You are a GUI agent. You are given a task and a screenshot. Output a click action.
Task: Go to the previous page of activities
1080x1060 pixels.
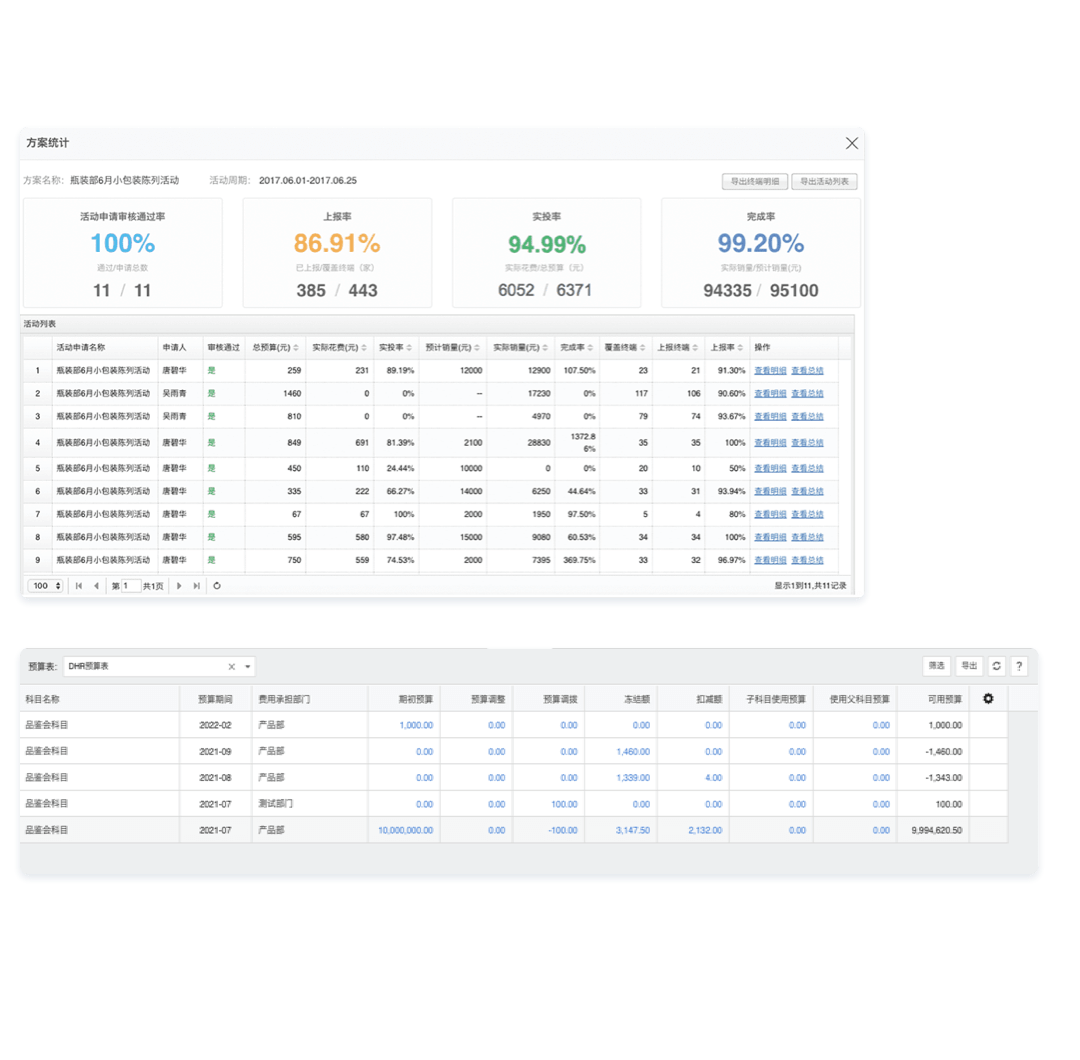[96, 586]
